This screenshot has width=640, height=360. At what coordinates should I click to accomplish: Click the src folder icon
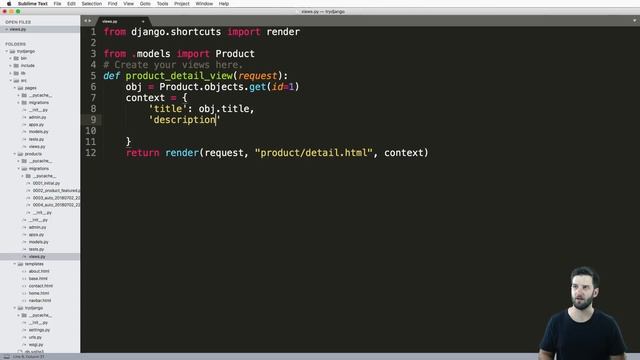pyautogui.click(x=16, y=80)
